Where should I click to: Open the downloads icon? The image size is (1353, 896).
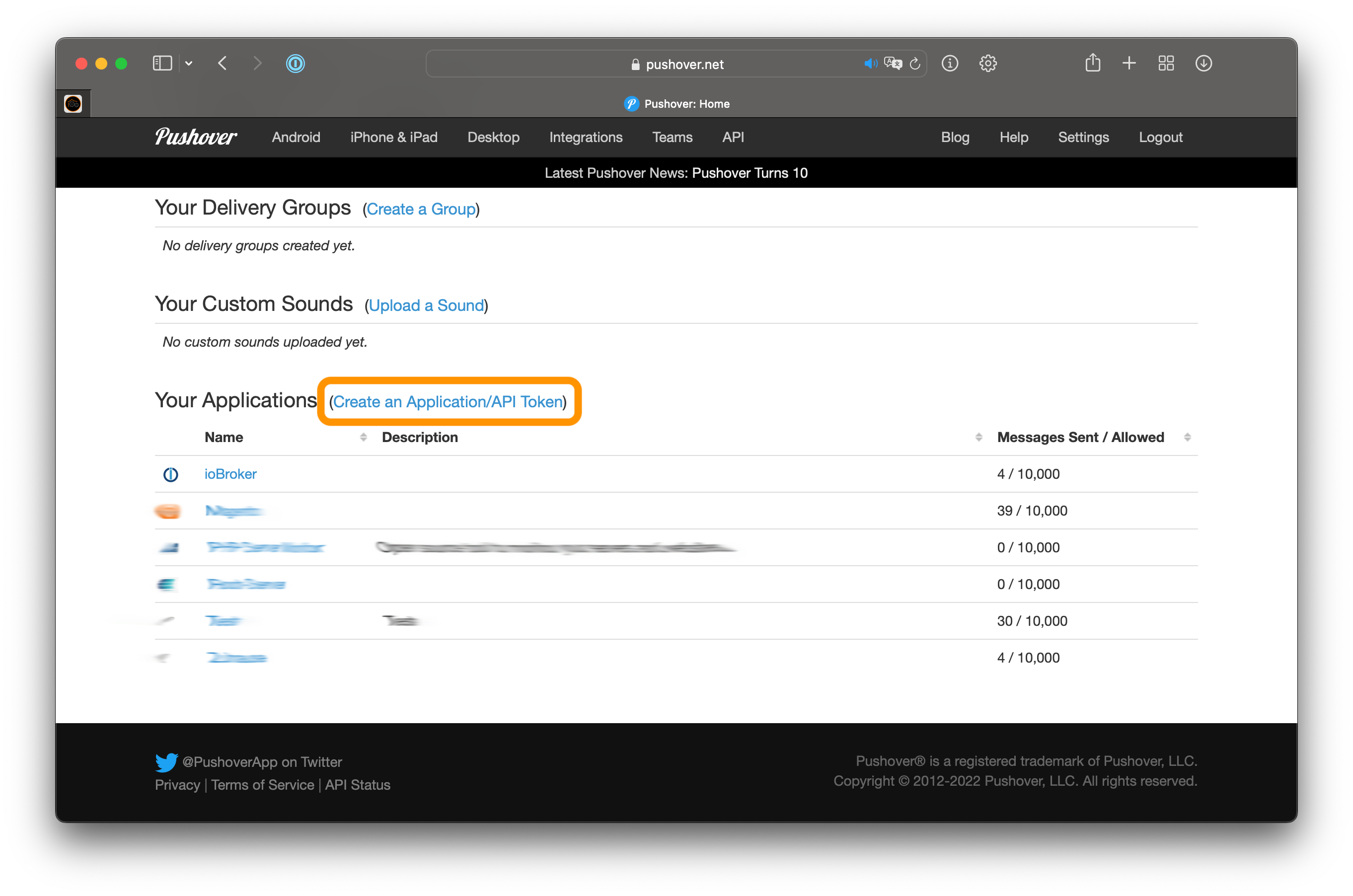pyautogui.click(x=1203, y=64)
